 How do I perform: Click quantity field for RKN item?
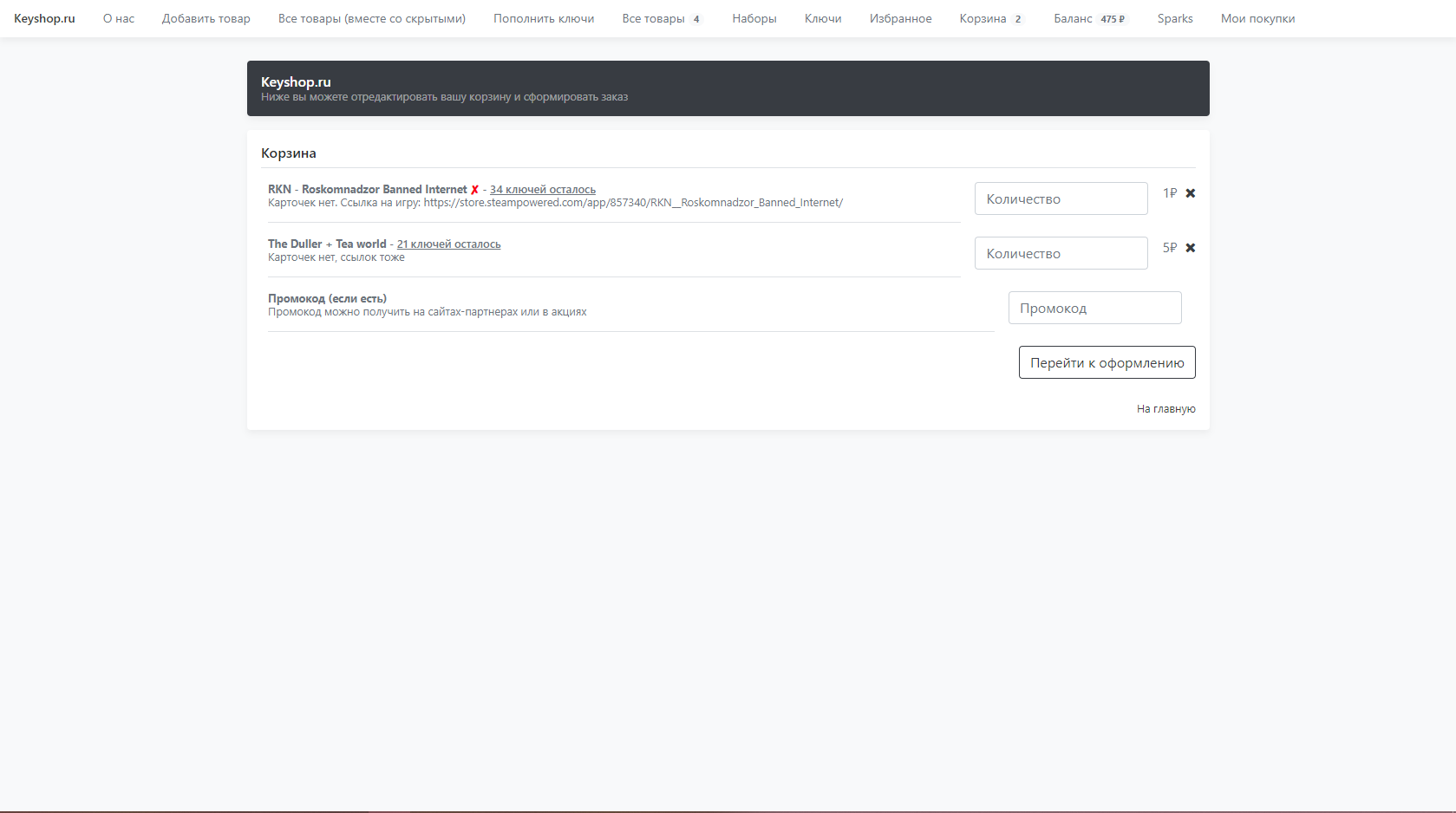(1061, 198)
